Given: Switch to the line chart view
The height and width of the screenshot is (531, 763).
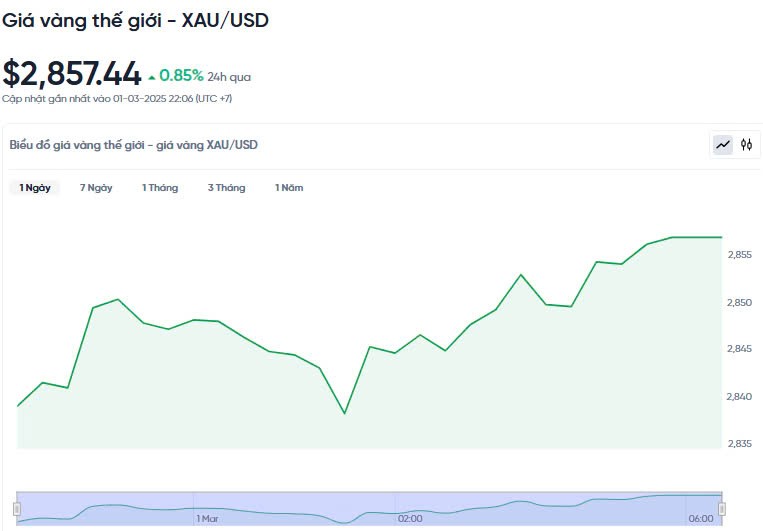Looking at the screenshot, I should (x=722, y=145).
